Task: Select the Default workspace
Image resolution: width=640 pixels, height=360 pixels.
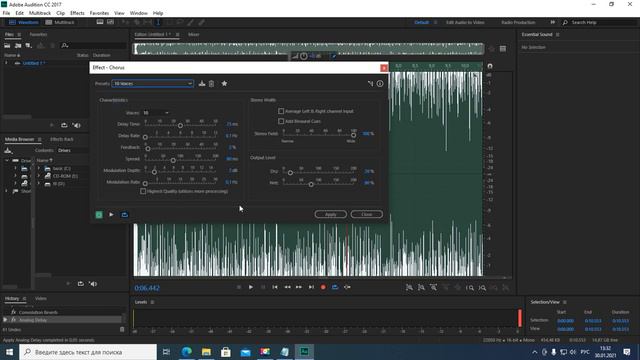Action: pyautogui.click(x=422, y=22)
